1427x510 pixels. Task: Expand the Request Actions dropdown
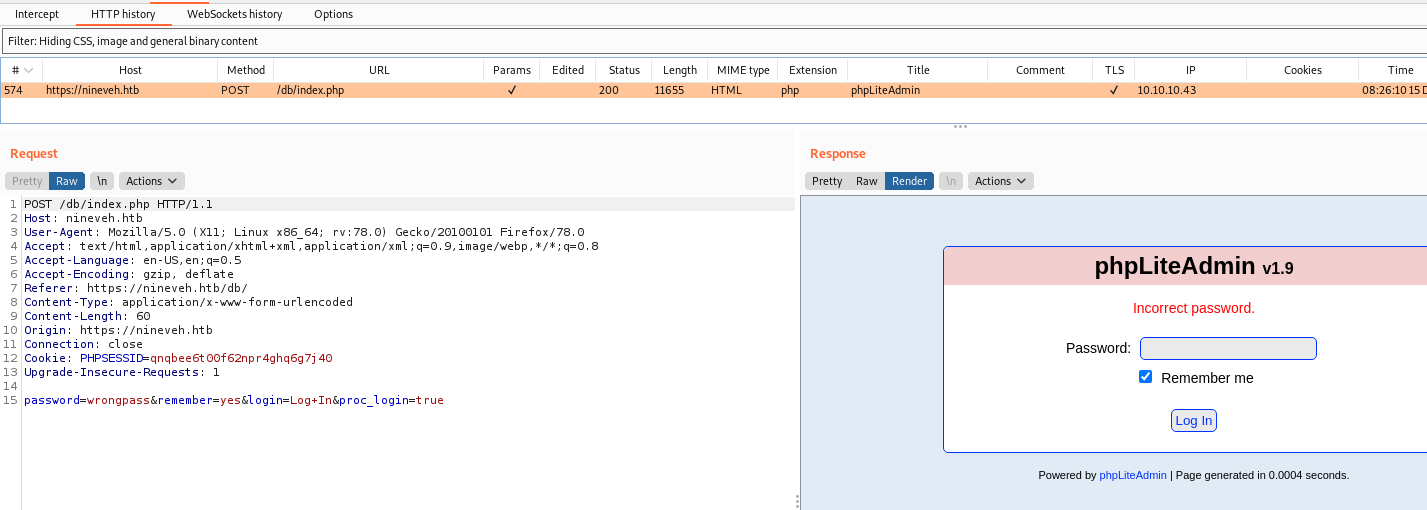coord(151,181)
